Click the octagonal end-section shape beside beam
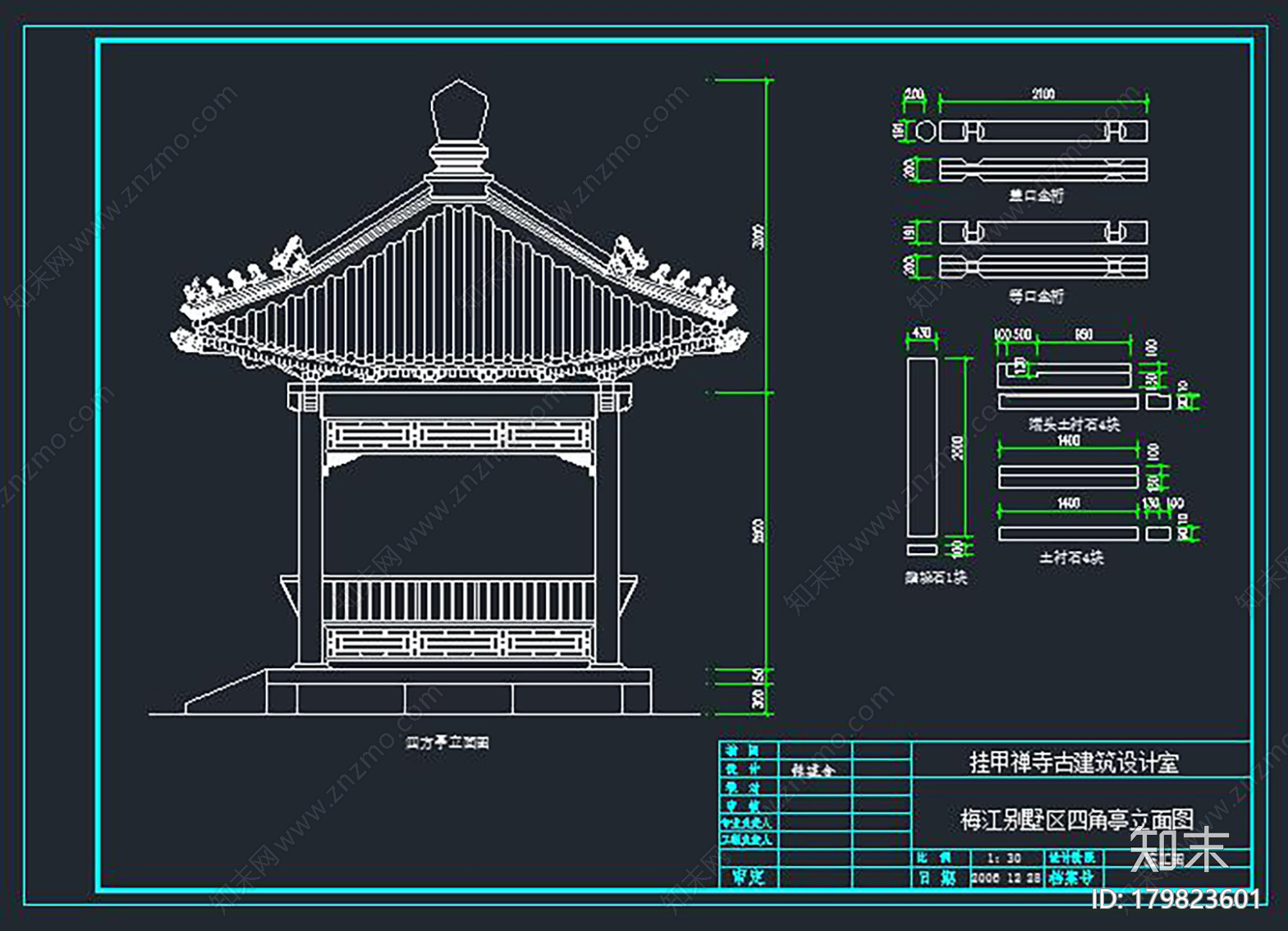Image resolution: width=1288 pixels, height=931 pixels. (x=926, y=131)
